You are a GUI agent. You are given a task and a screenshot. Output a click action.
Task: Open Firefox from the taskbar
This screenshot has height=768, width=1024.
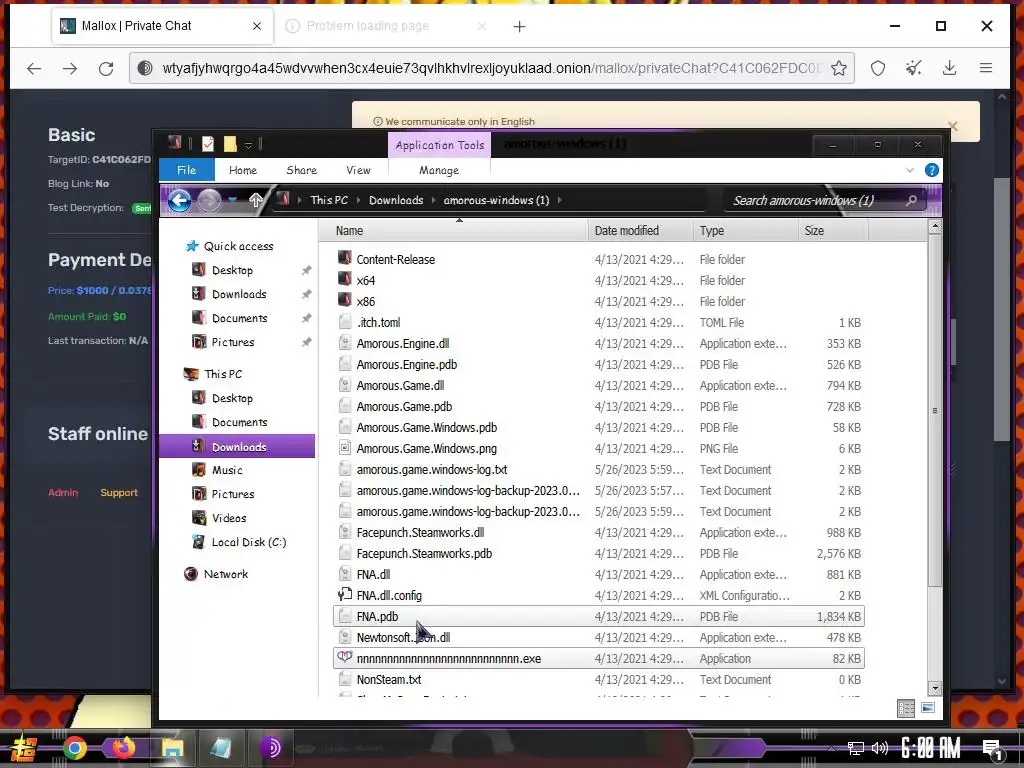point(123,748)
